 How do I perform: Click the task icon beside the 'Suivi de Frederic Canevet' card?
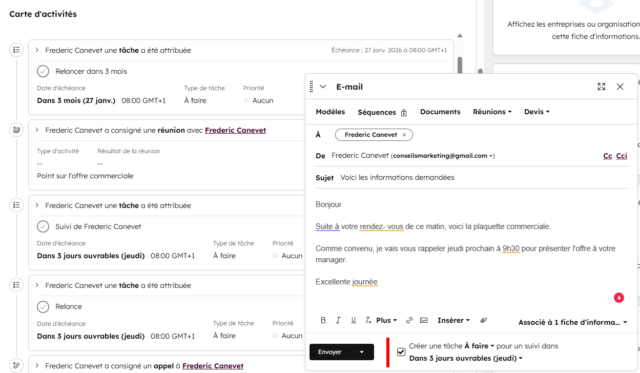pos(16,205)
